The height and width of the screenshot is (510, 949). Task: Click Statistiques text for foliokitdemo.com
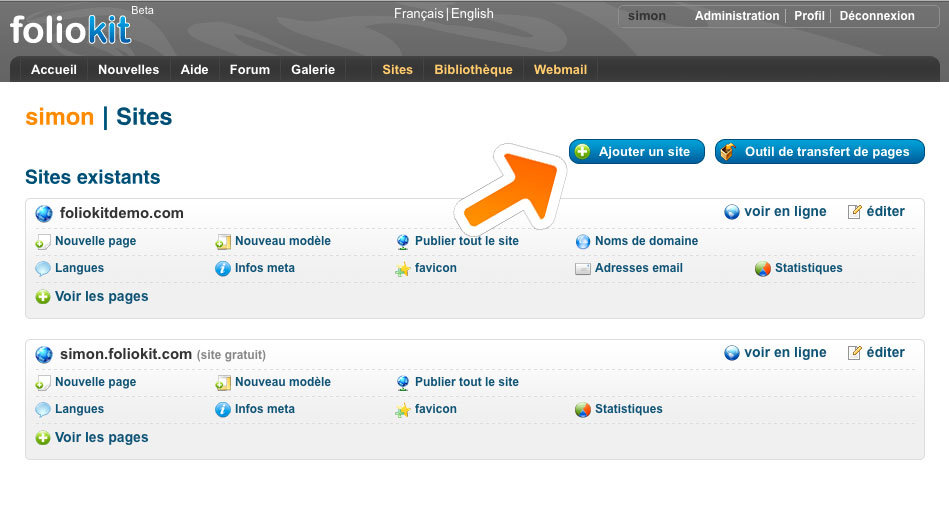(x=809, y=268)
